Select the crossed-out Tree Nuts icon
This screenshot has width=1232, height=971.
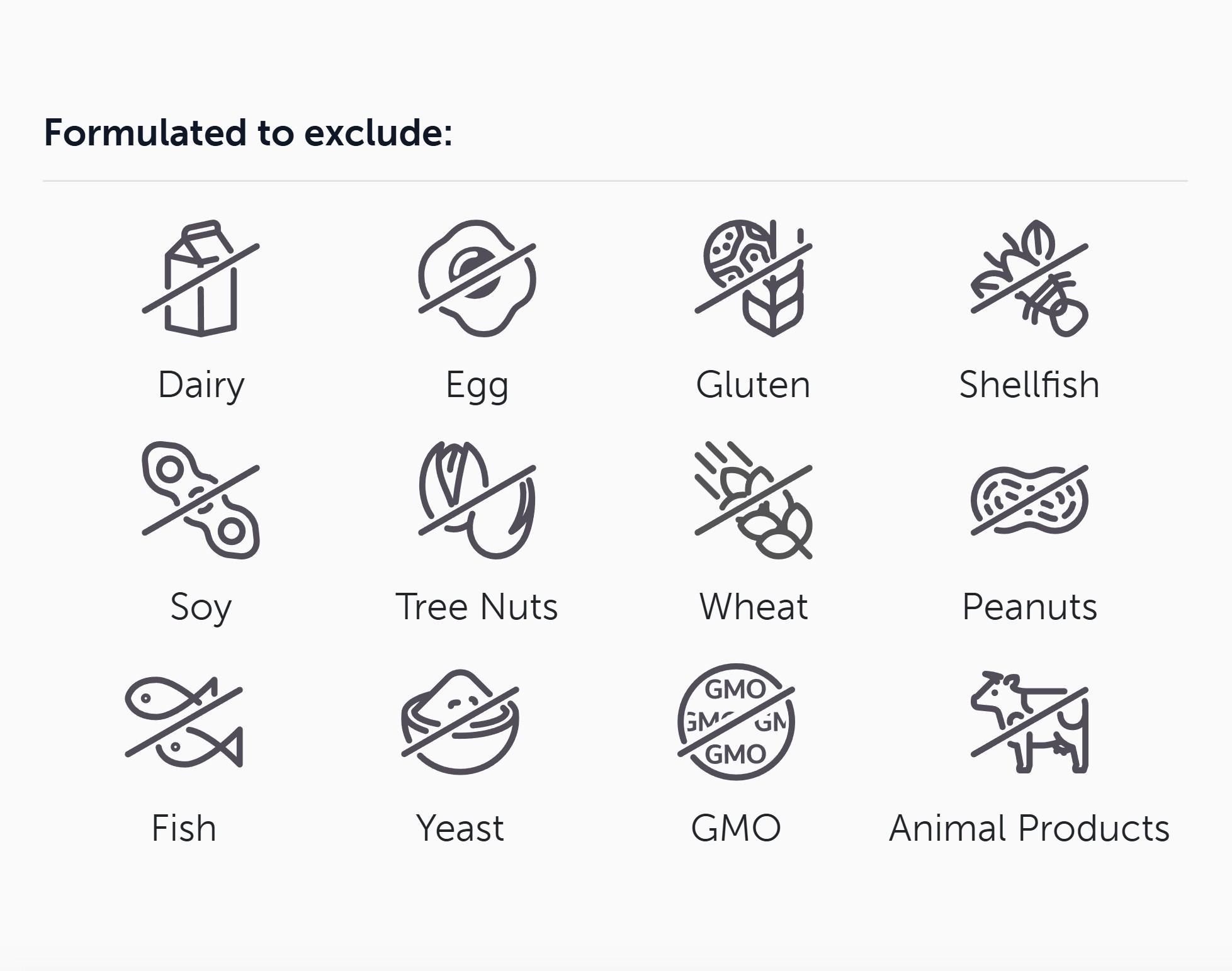click(x=477, y=500)
